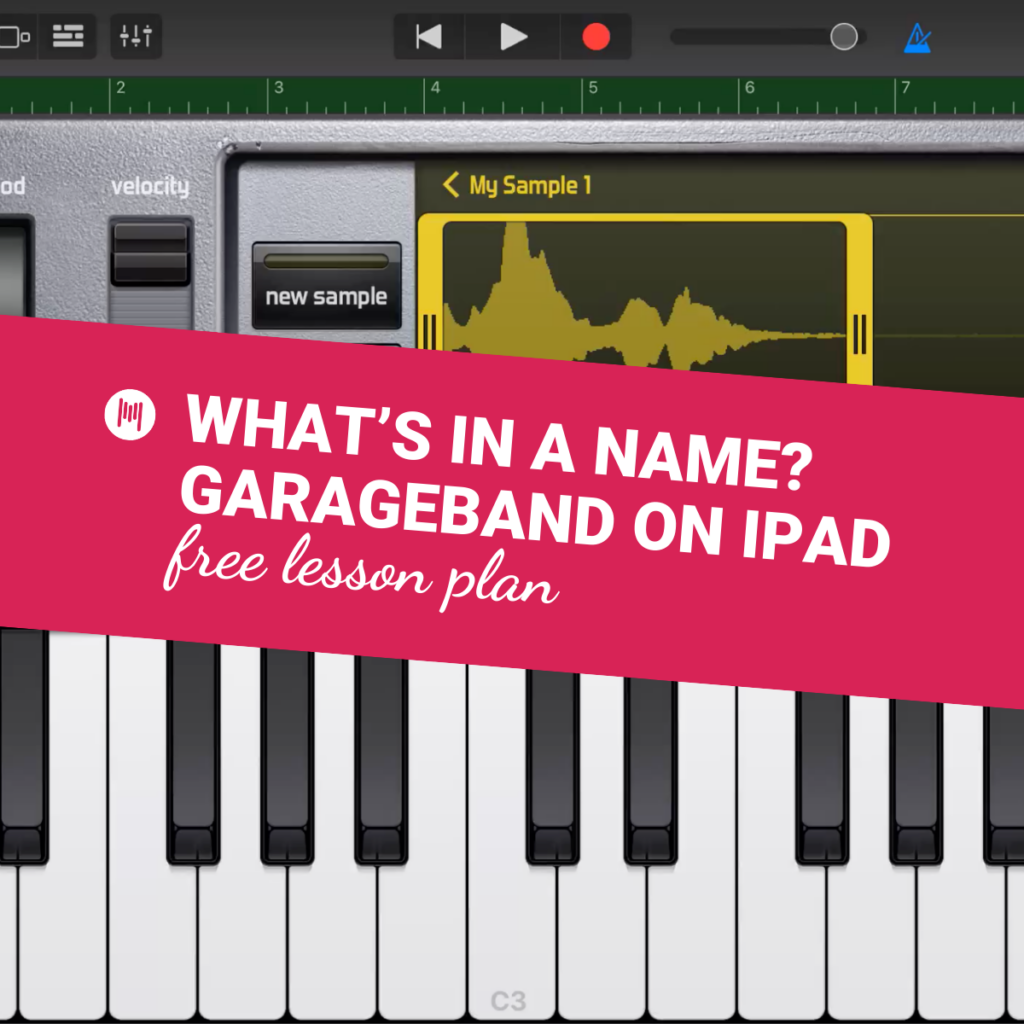Viewport: 1024px width, 1024px height.
Task: Start recording with the red Record button
Action: click(x=596, y=37)
